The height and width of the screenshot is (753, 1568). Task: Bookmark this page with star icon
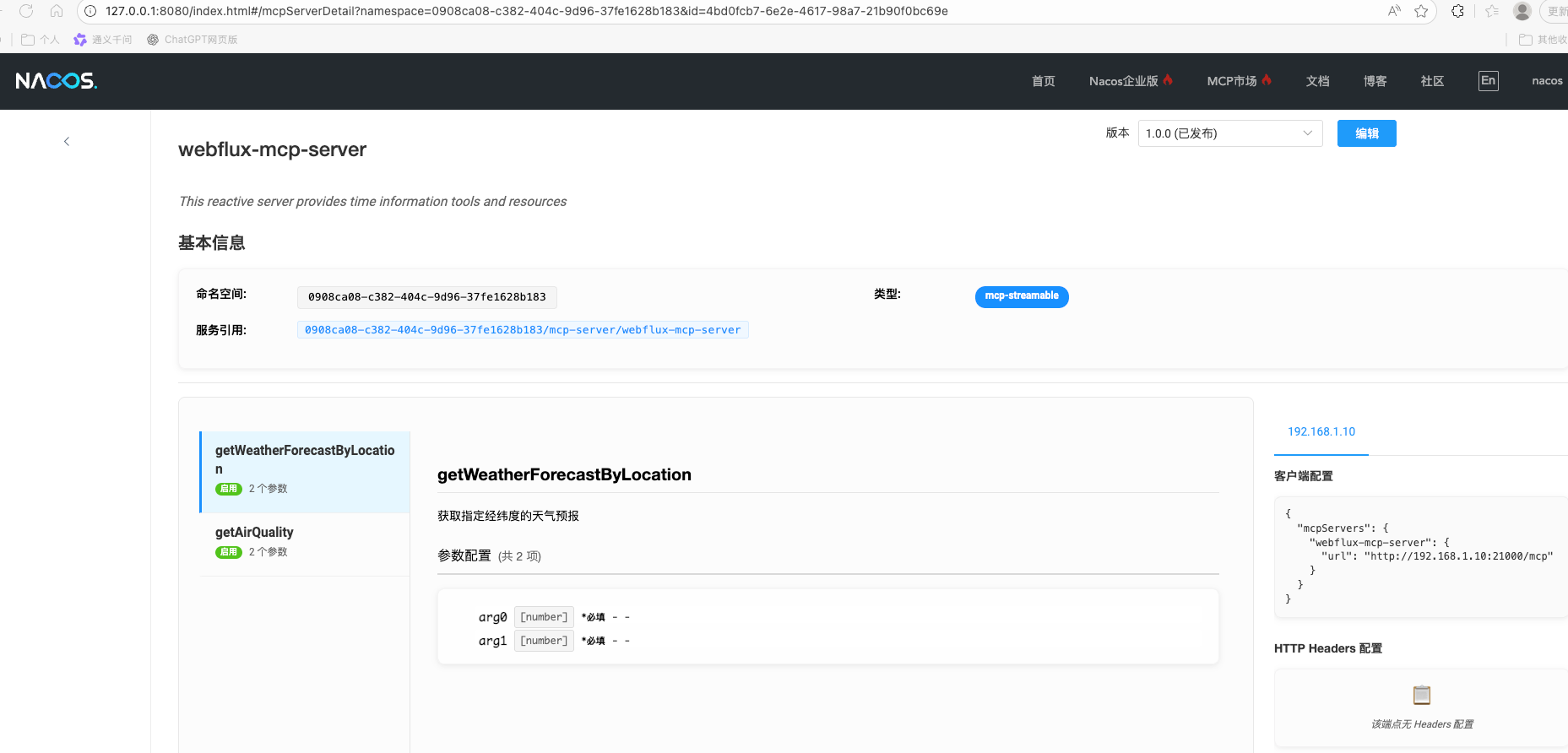[1421, 11]
